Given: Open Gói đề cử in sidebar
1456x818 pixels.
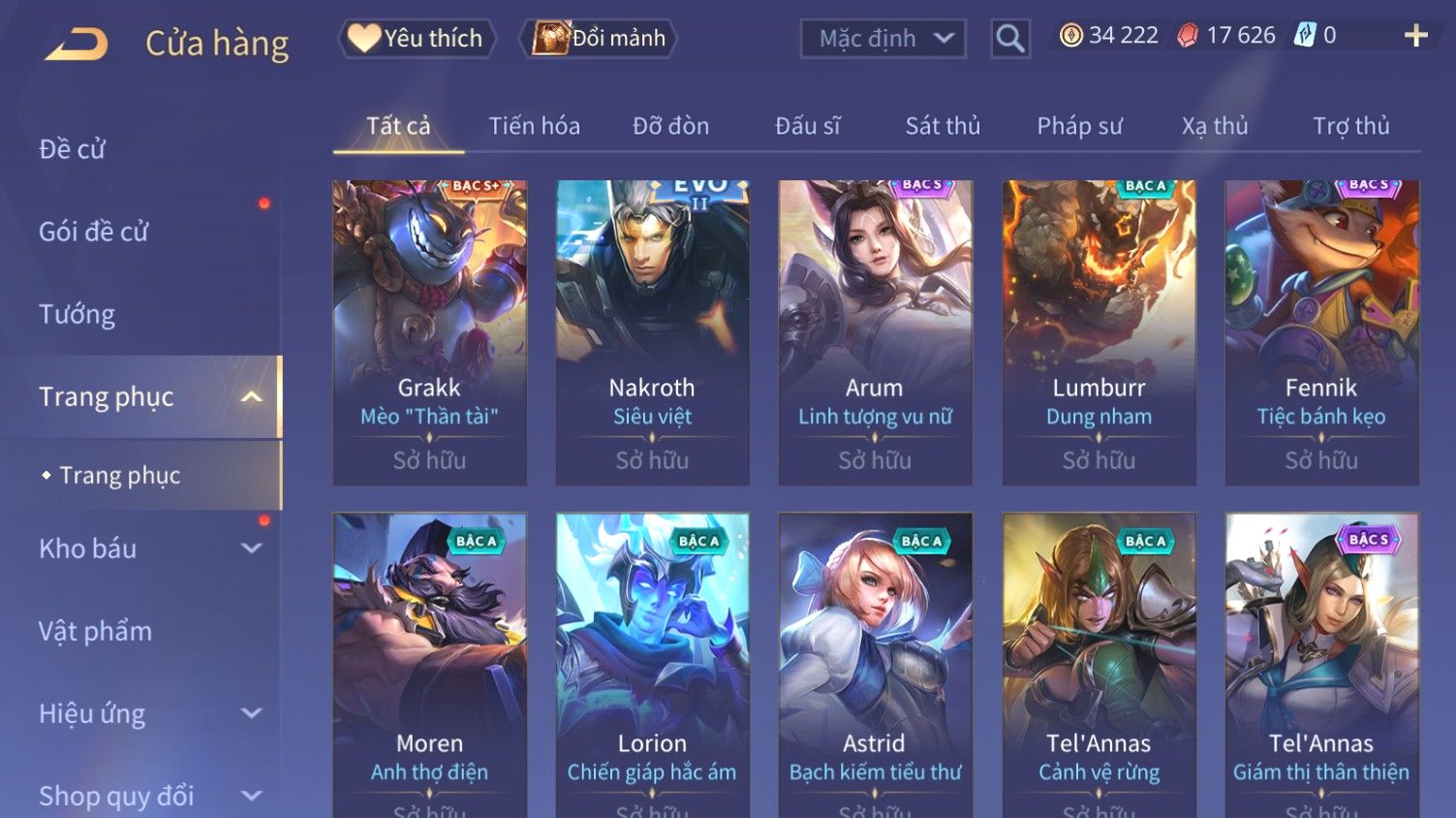Looking at the screenshot, I should click(x=93, y=233).
